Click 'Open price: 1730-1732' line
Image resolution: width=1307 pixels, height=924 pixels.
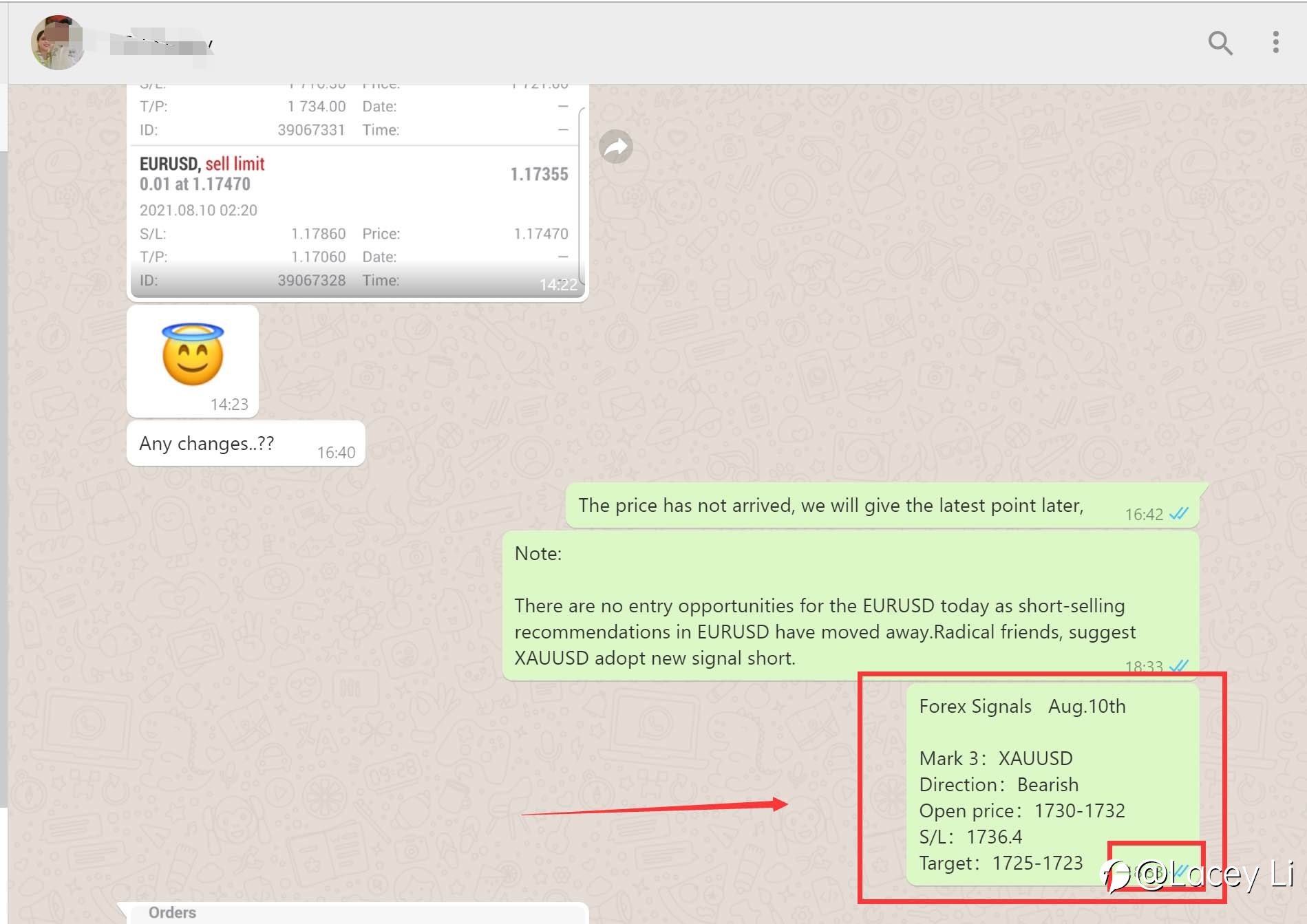[x=1022, y=810]
